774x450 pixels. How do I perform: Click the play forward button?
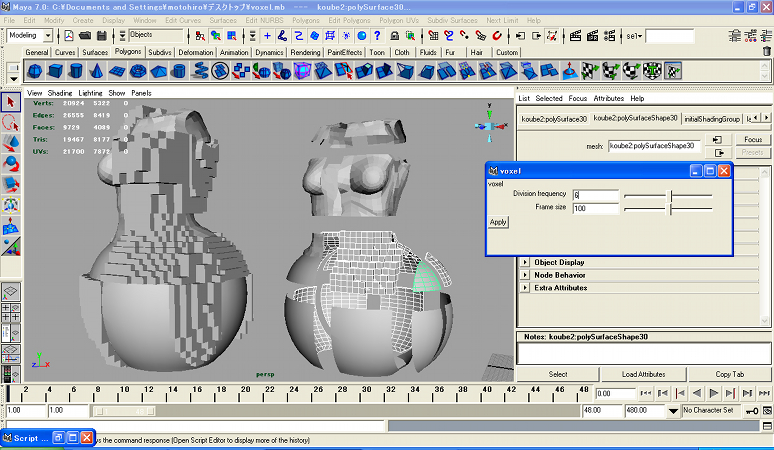713,393
